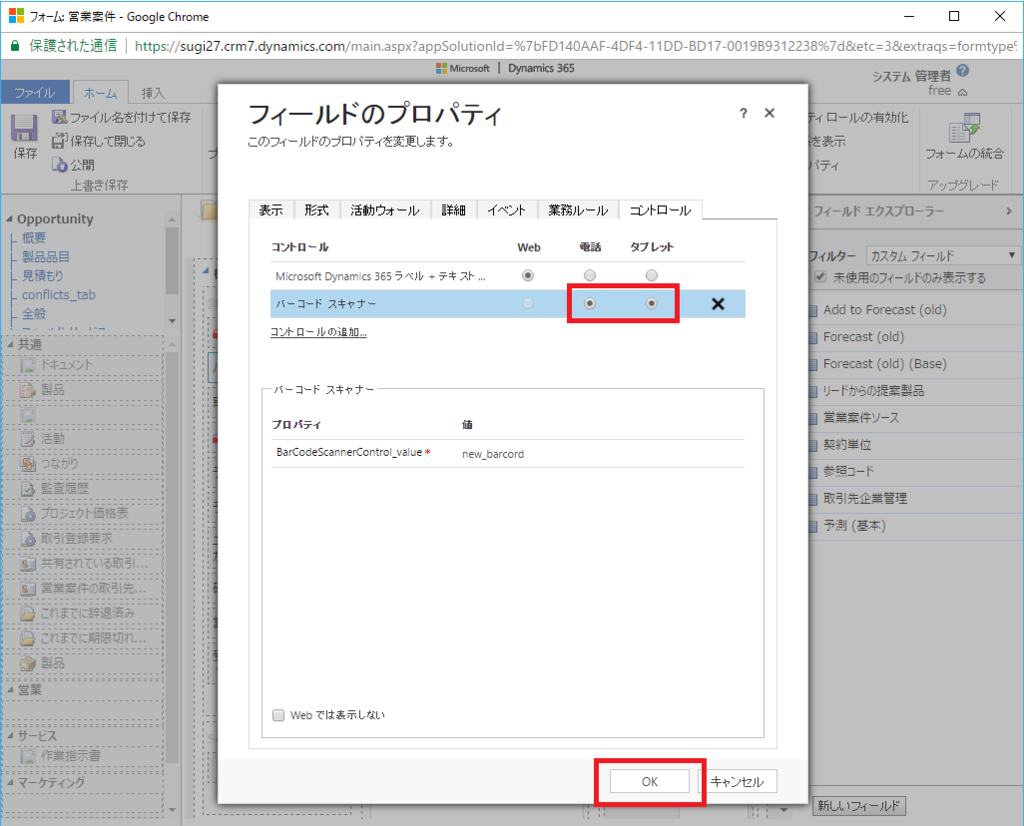
Task: Open help question mark in dialog
Action: point(743,113)
